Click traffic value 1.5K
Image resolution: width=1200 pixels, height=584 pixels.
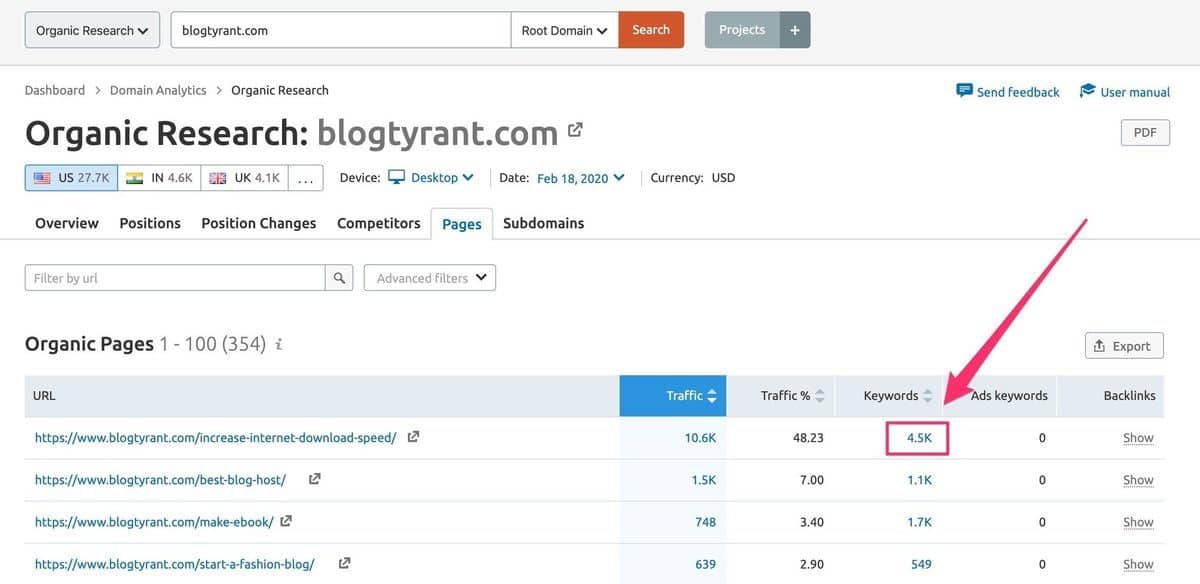(x=704, y=480)
